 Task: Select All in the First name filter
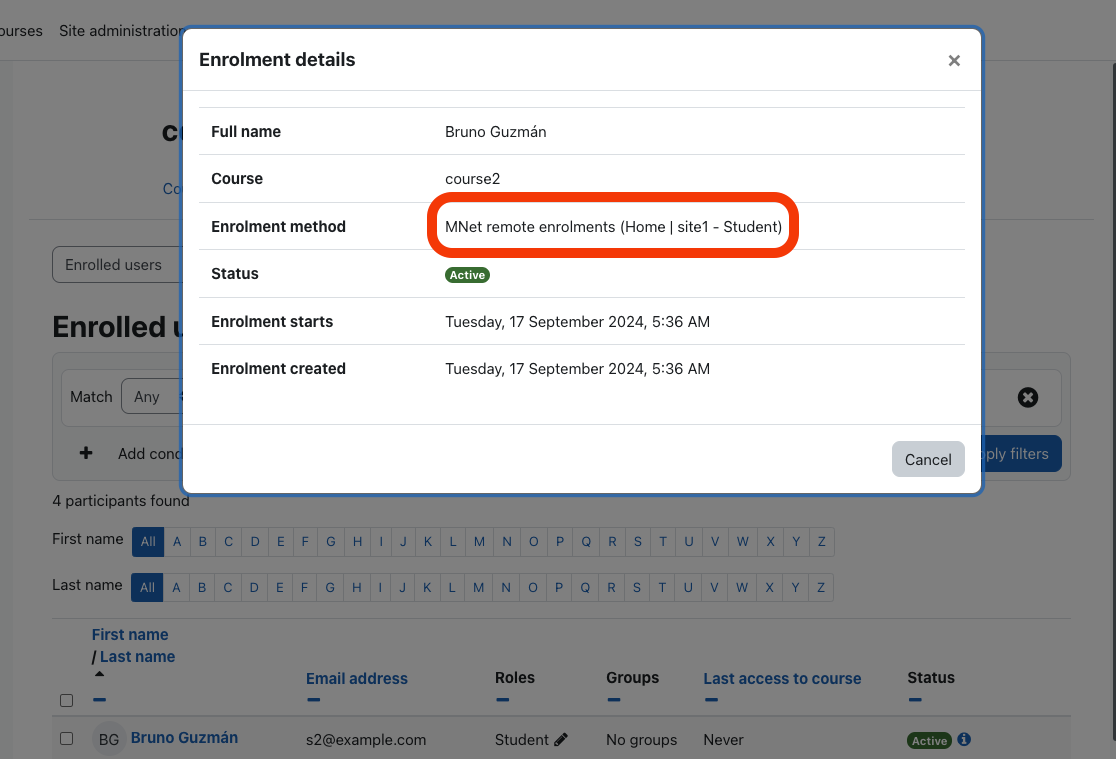148,542
